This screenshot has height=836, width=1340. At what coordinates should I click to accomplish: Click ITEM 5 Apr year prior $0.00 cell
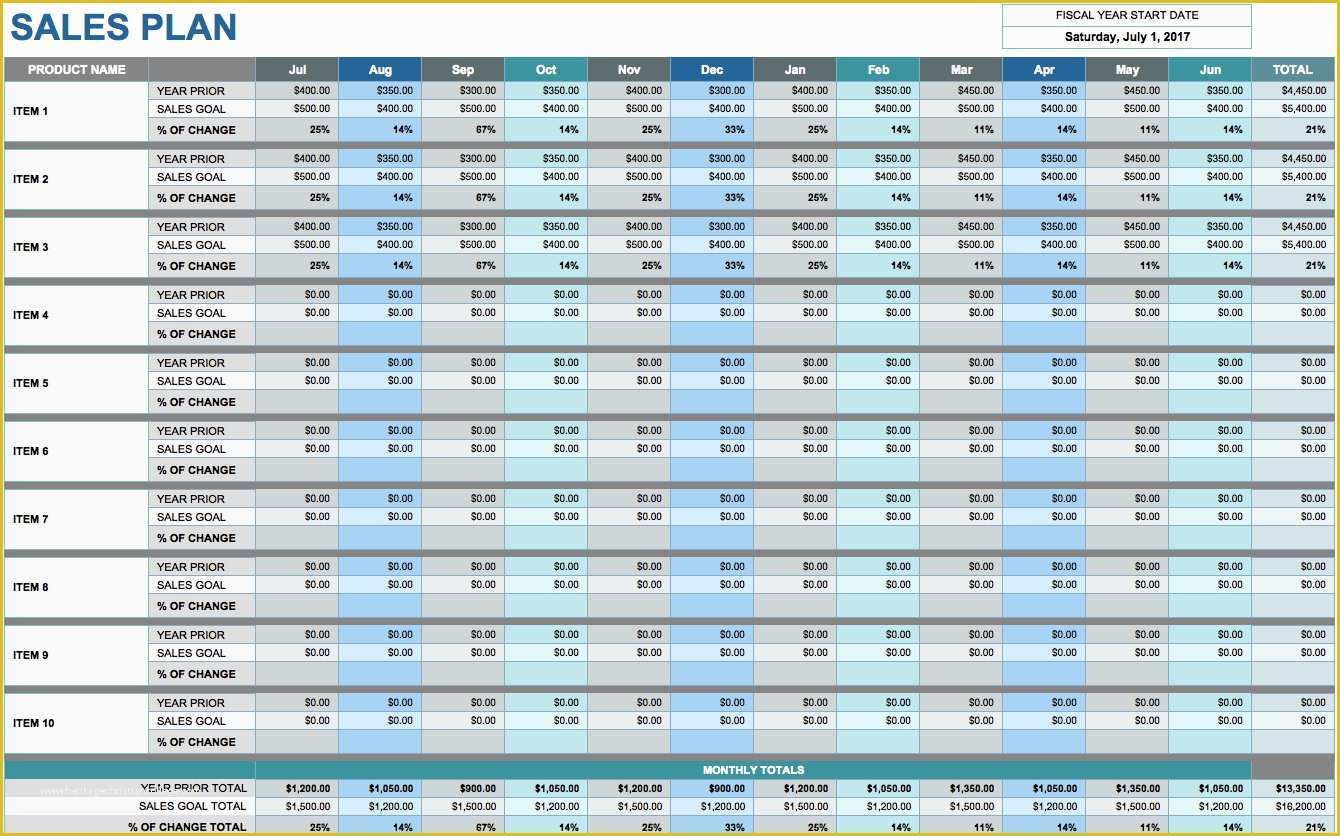click(1044, 363)
